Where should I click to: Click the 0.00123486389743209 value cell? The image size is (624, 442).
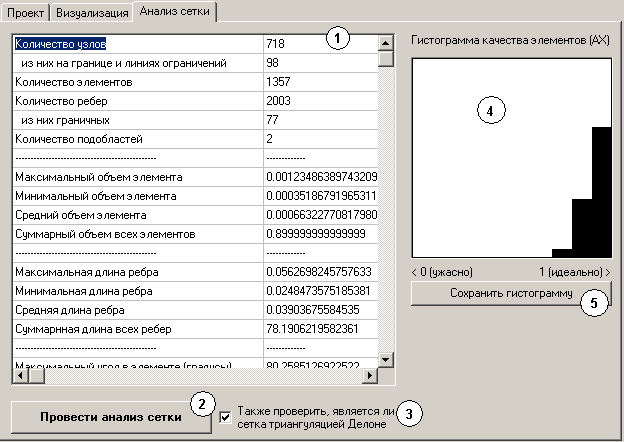point(320,177)
